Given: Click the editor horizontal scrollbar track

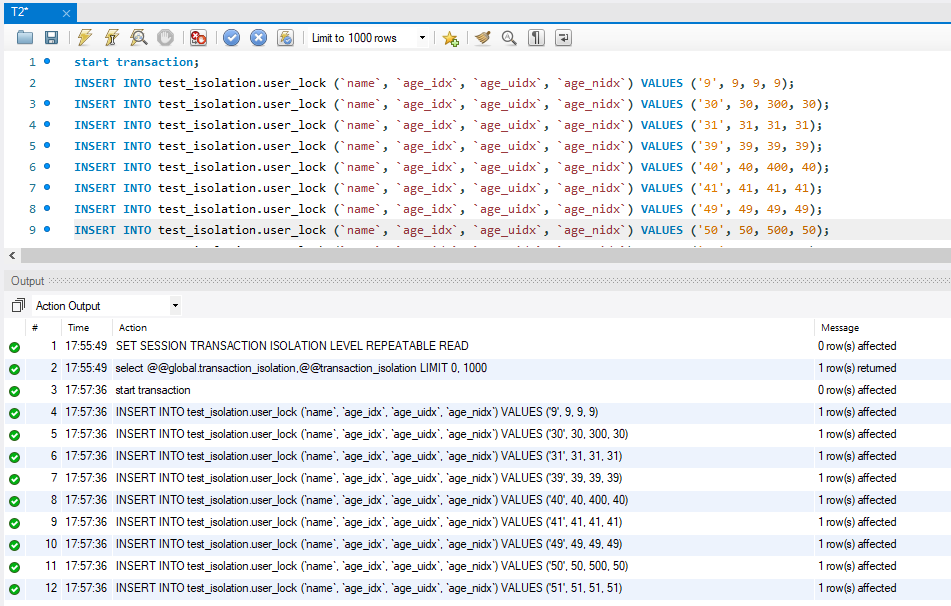Looking at the screenshot, I should tap(485, 255).
